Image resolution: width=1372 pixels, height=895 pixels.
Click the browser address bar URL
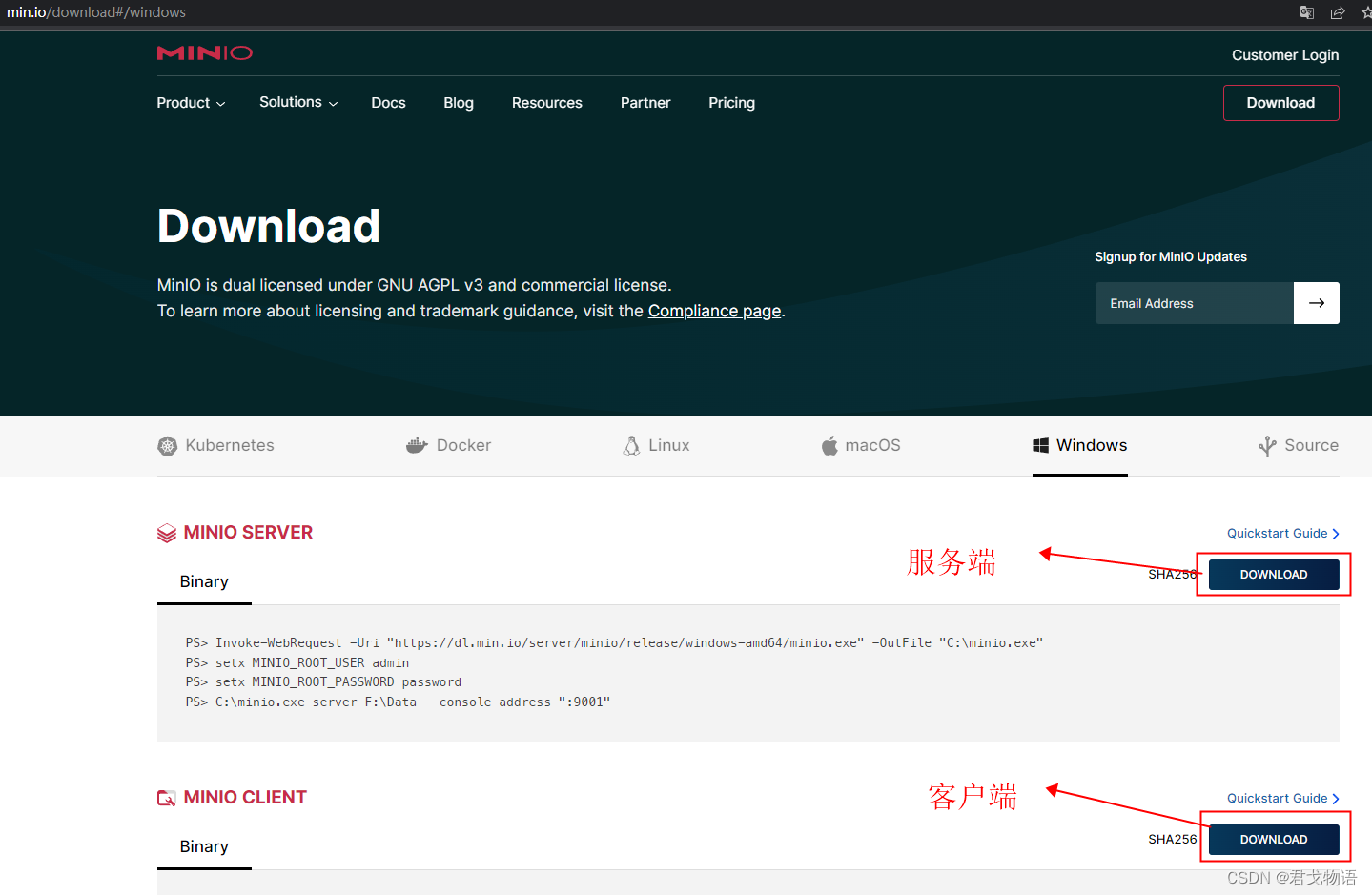point(96,12)
